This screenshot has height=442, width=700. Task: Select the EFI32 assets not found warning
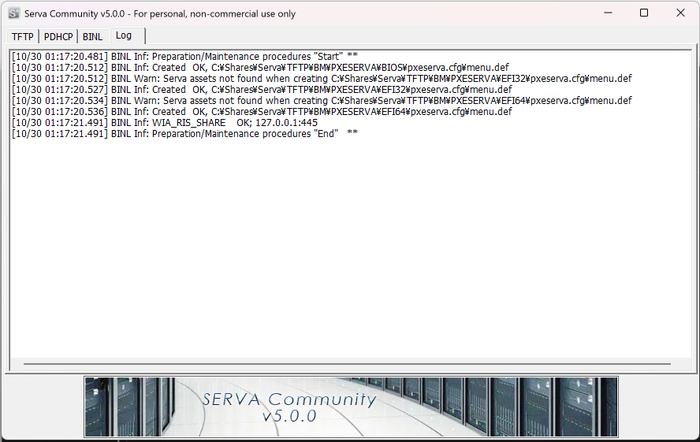(320, 78)
